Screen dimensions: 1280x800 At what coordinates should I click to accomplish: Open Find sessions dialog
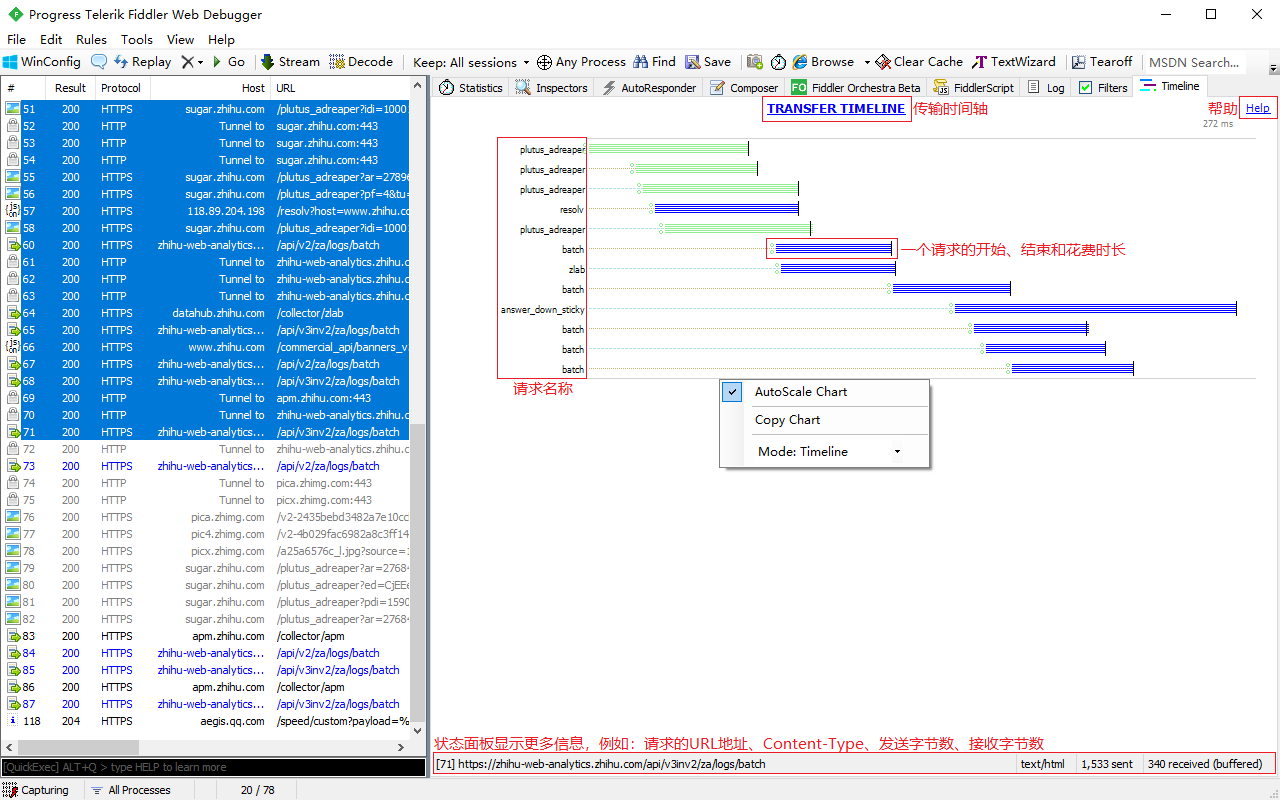tap(653, 62)
